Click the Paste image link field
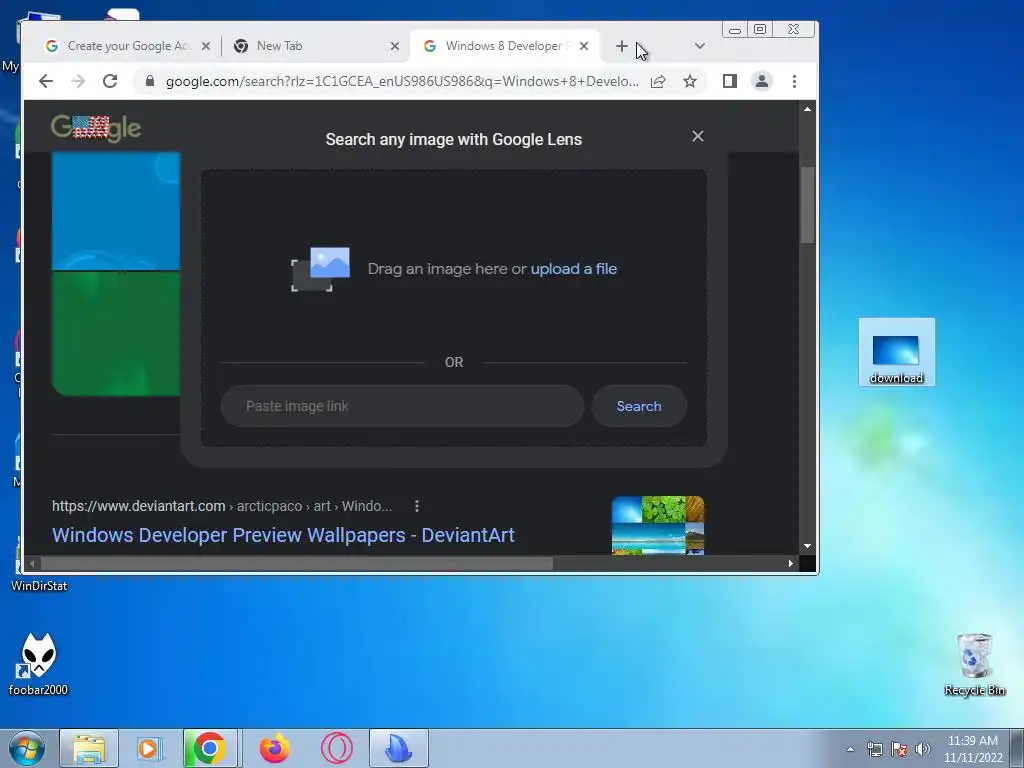Screen dimensions: 1024x768 (402, 406)
